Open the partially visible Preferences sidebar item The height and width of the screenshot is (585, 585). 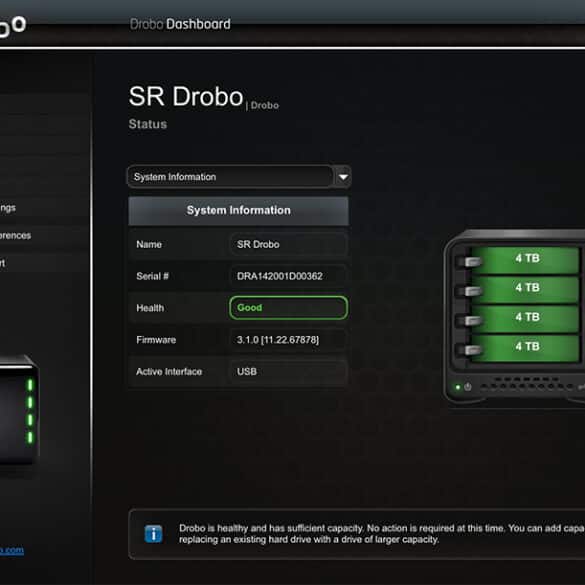[15, 235]
